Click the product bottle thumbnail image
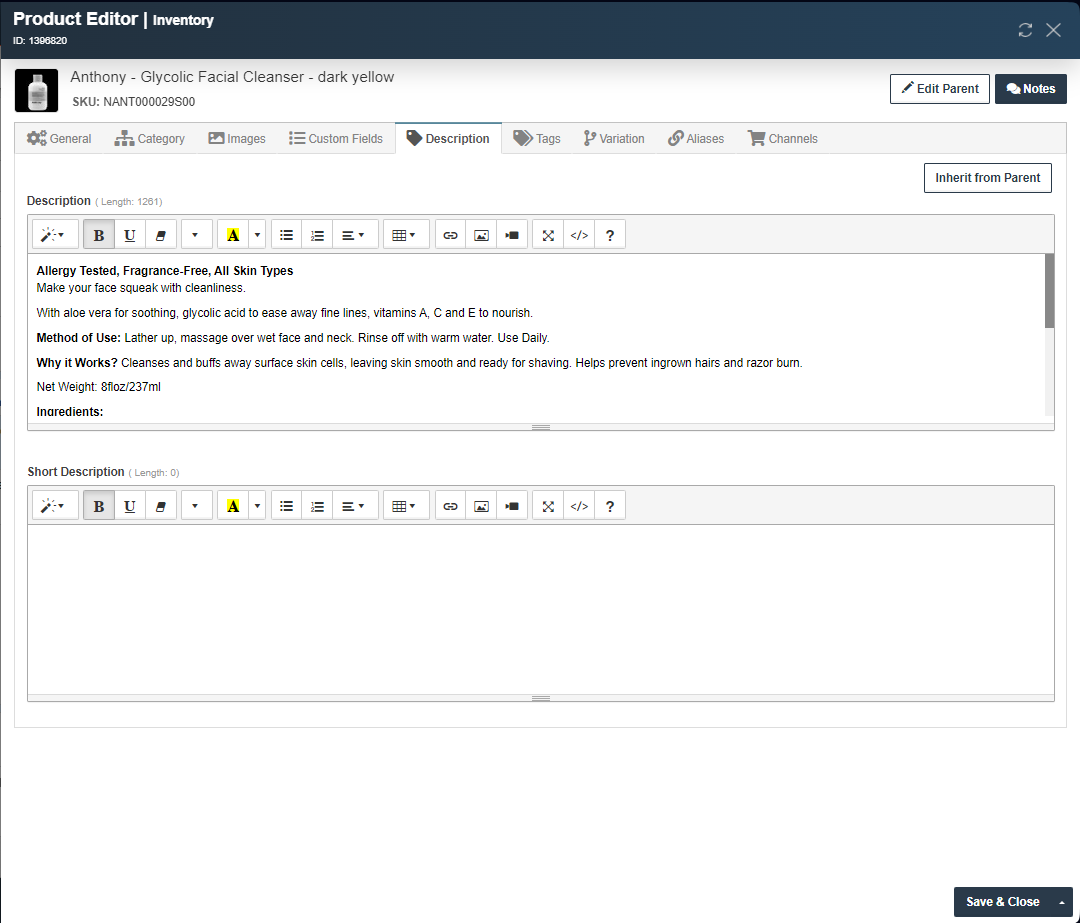1080x923 pixels. pyautogui.click(x=37, y=90)
